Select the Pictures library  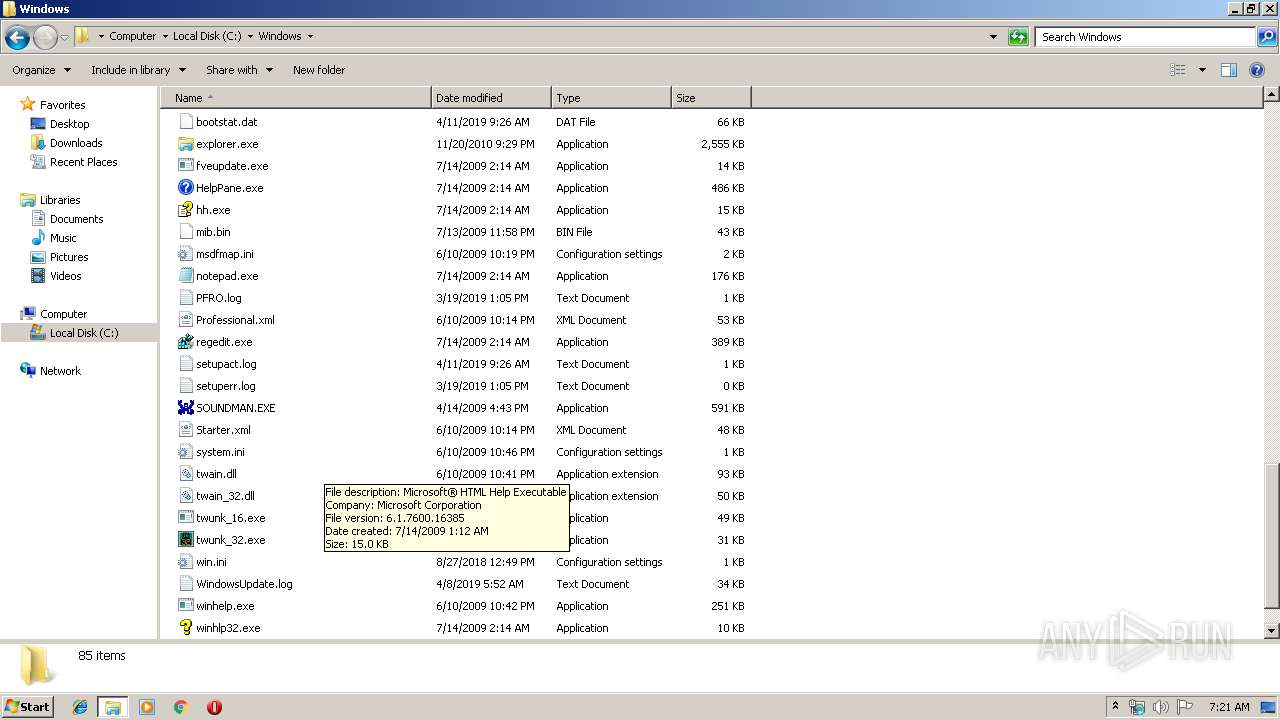coord(60,257)
